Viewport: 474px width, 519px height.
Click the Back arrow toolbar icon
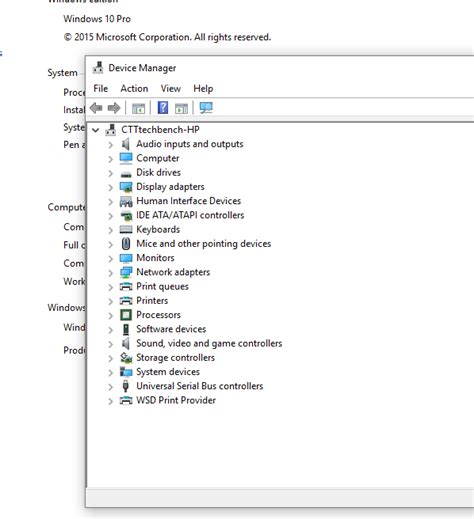coord(96,108)
